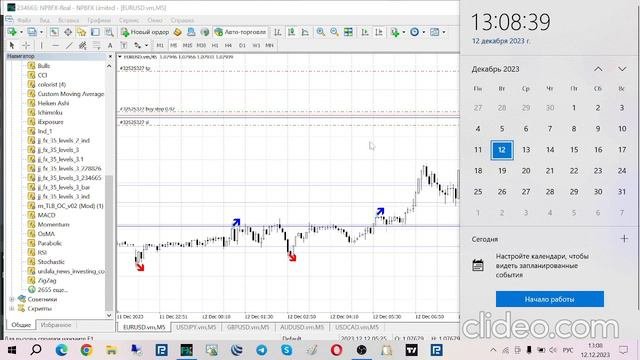The height and width of the screenshot is (360, 640).
Task: Open Arrows tool dropdown in drawing toolbar
Action: [x=146, y=45]
